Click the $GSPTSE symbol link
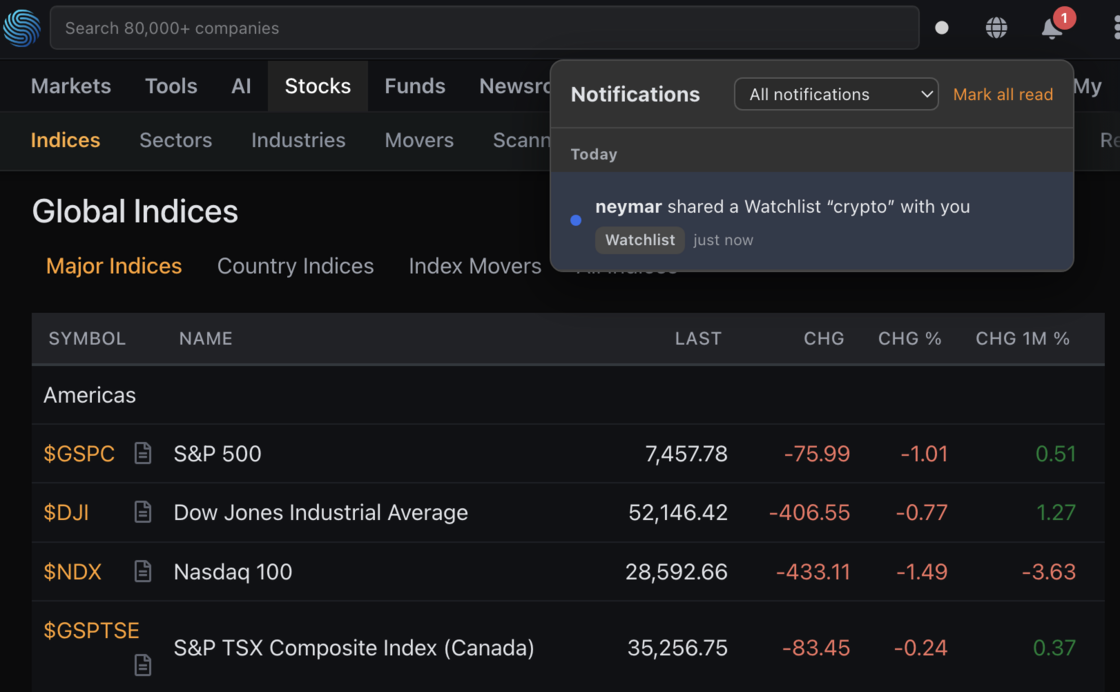1120x692 pixels. [91, 630]
